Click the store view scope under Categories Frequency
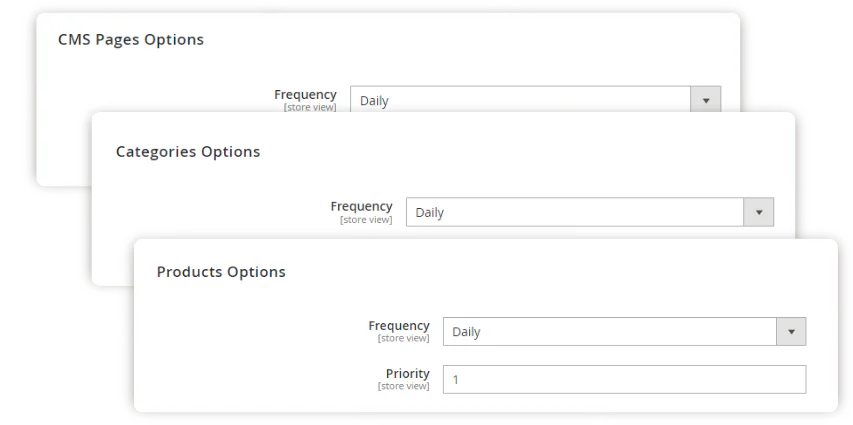The width and height of the screenshot is (853, 425). (366, 219)
